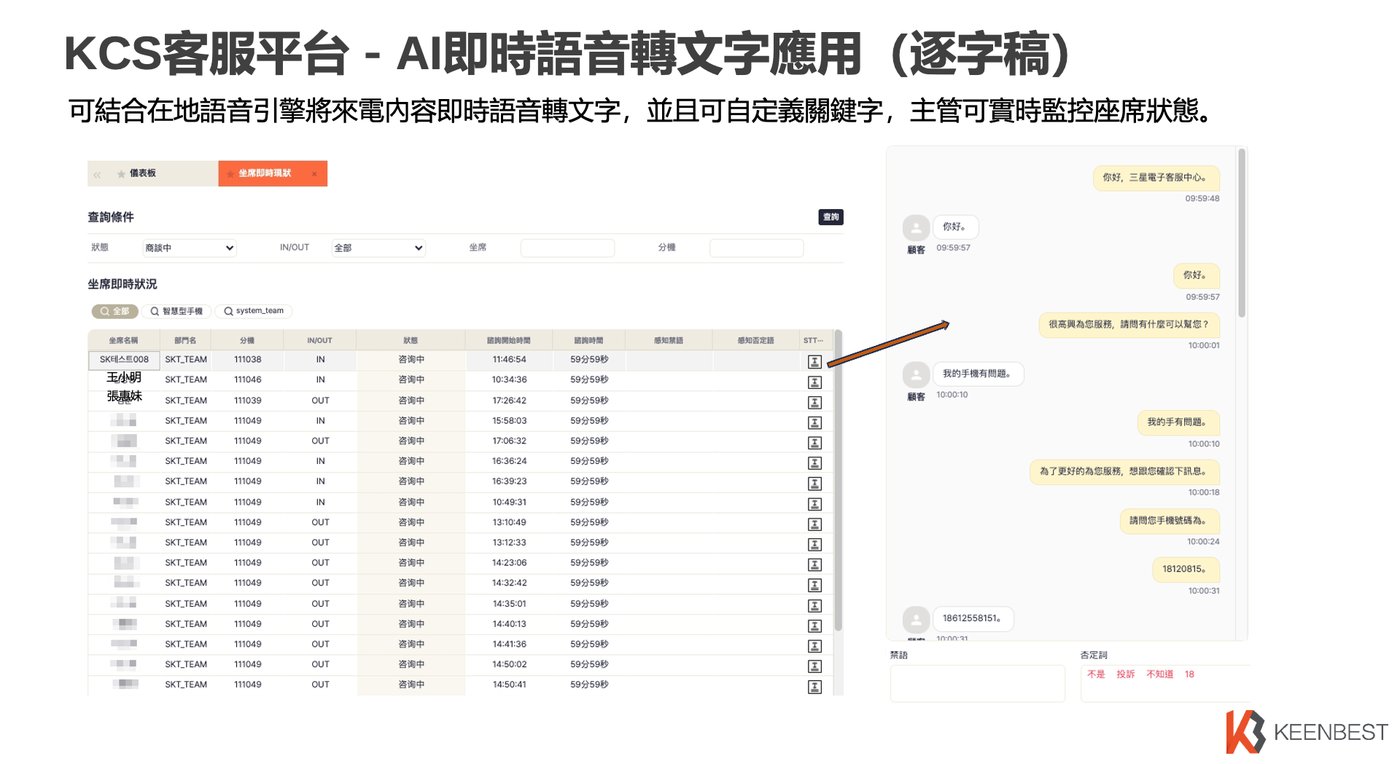Close the 坐席即時現狀 tab

(314, 174)
